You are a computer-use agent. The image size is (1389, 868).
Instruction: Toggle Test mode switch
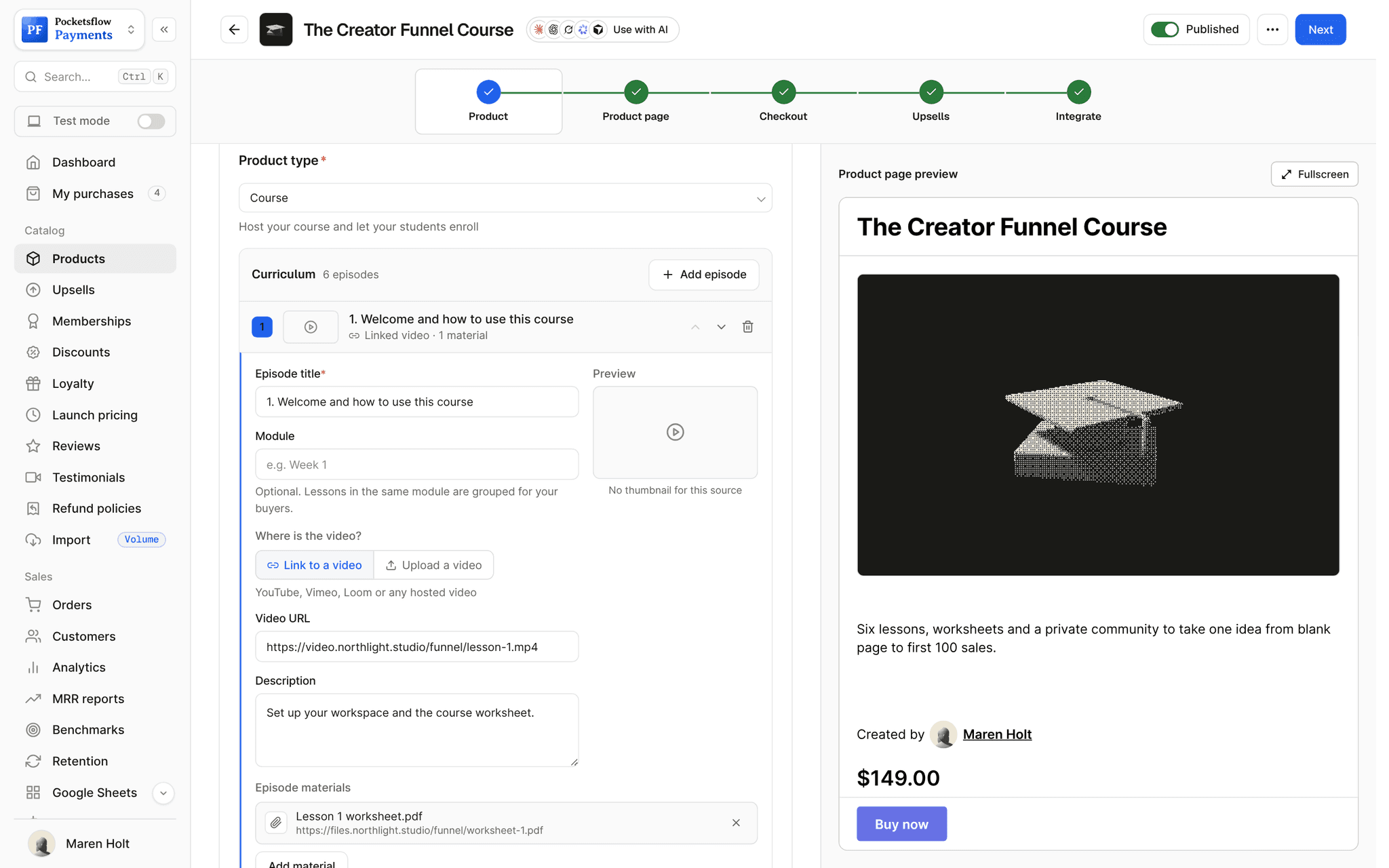(151, 121)
